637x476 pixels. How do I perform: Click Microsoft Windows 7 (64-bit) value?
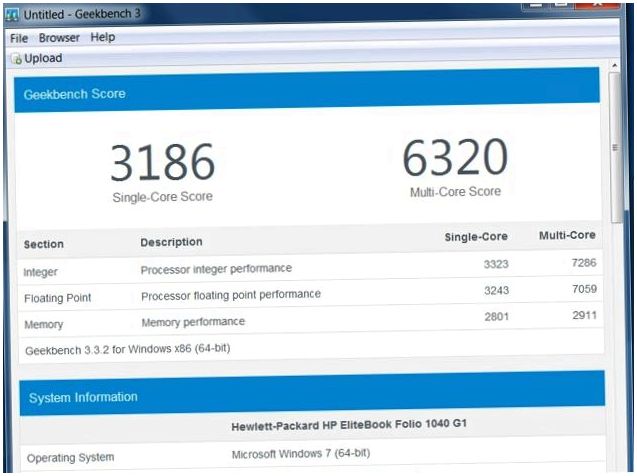tap(301, 454)
